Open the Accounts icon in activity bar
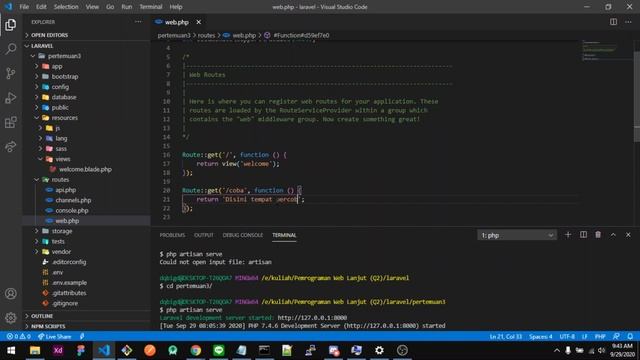 pos(11,293)
